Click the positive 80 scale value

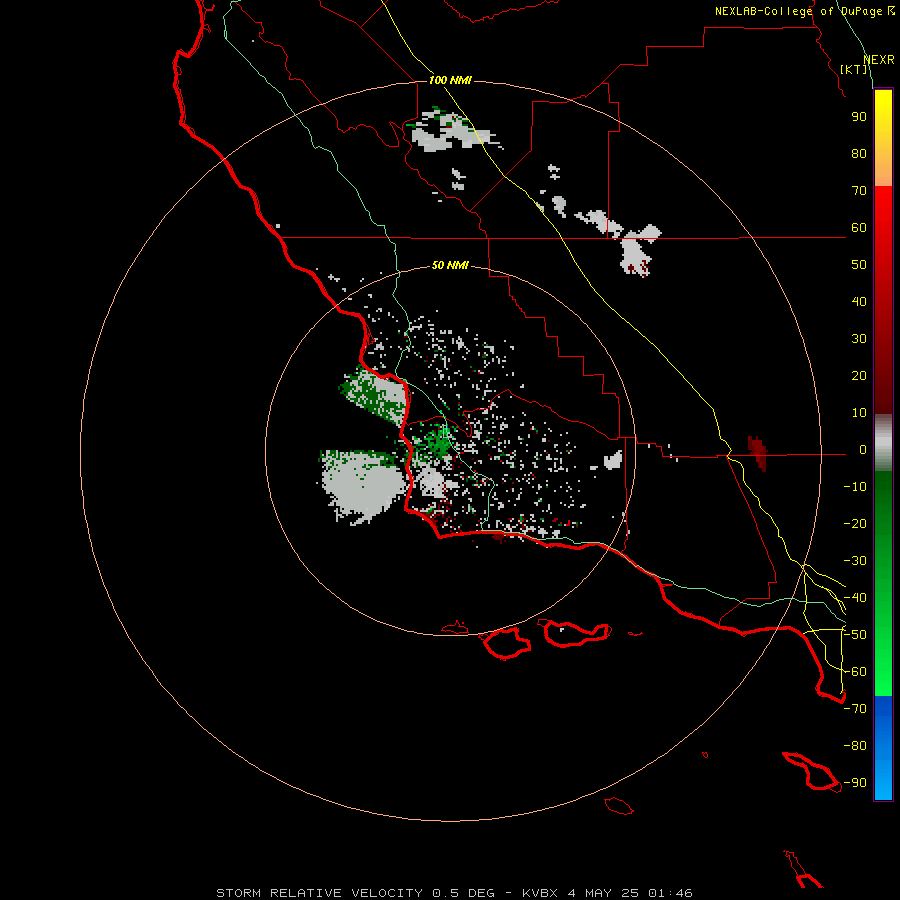[859, 153]
